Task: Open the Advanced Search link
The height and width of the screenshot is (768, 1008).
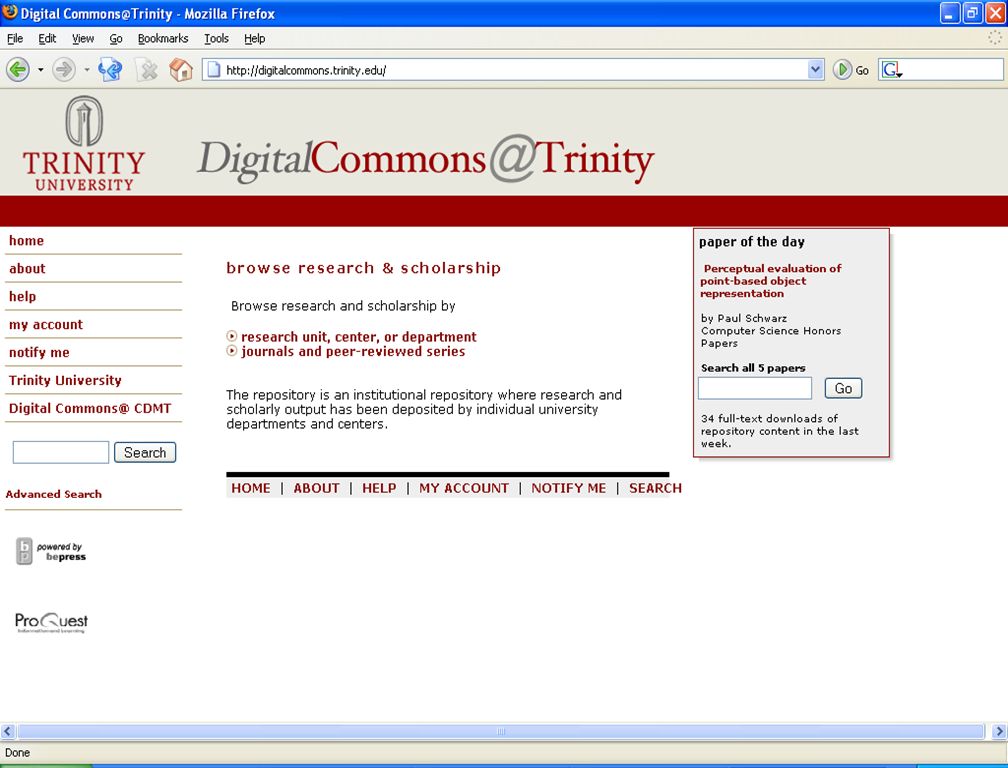Action: [x=53, y=494]
